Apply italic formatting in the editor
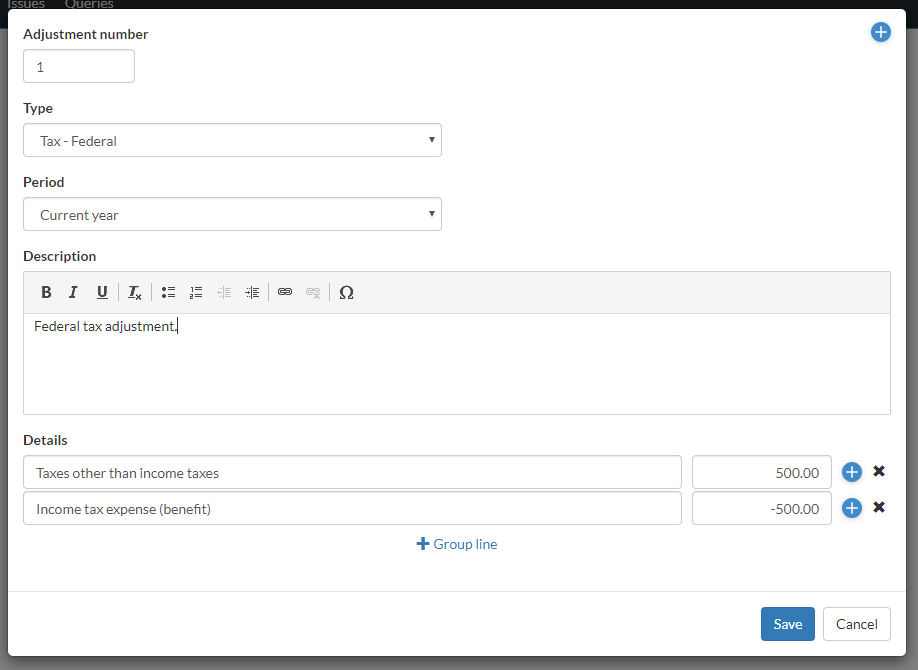Viewport: 918px width, 670px height. 73,293
